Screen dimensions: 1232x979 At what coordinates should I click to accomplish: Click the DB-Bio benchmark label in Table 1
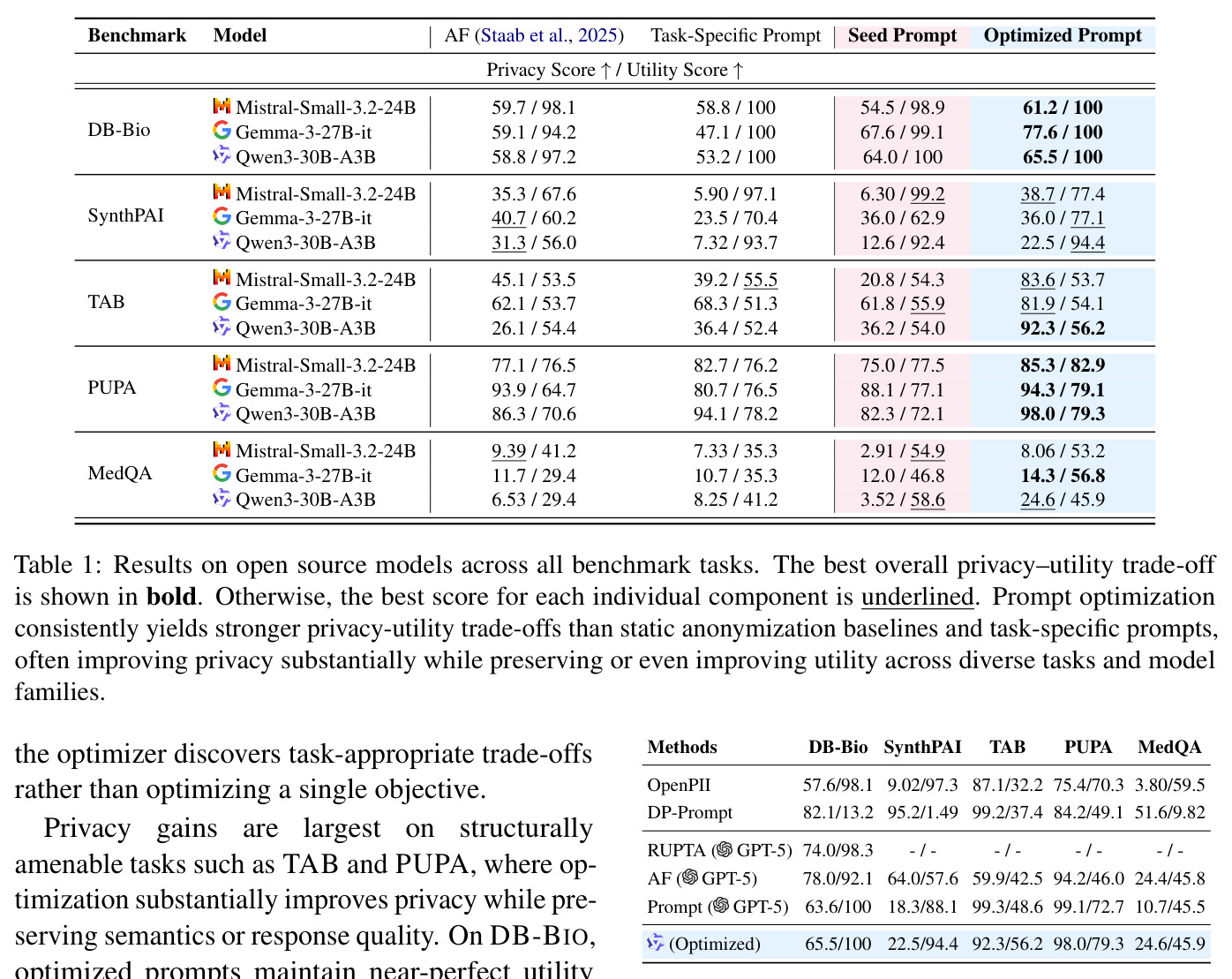click(x=119, y=130)
